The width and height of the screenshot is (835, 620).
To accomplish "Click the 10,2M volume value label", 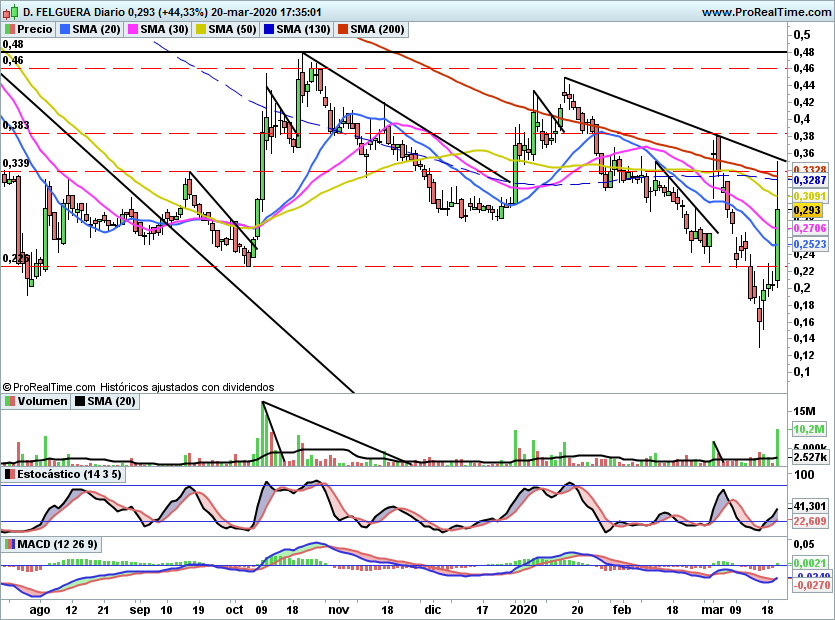I will (x=809, y=429).
